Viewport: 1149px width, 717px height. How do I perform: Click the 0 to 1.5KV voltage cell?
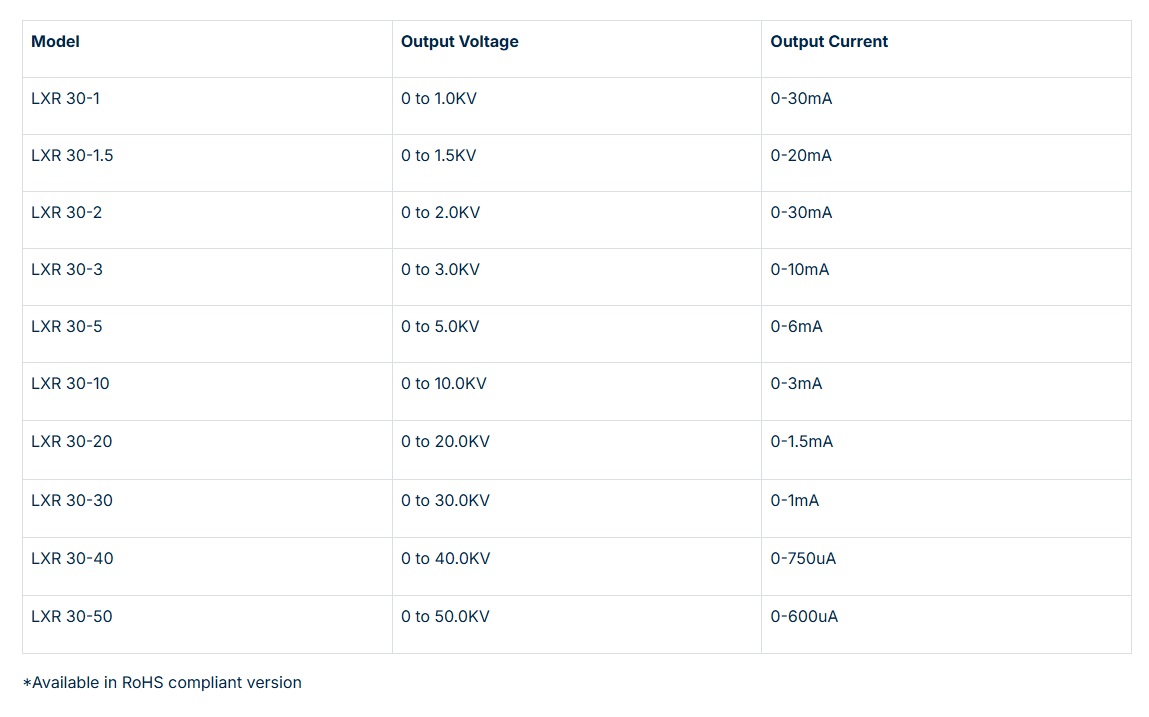[x=439, y=156]
